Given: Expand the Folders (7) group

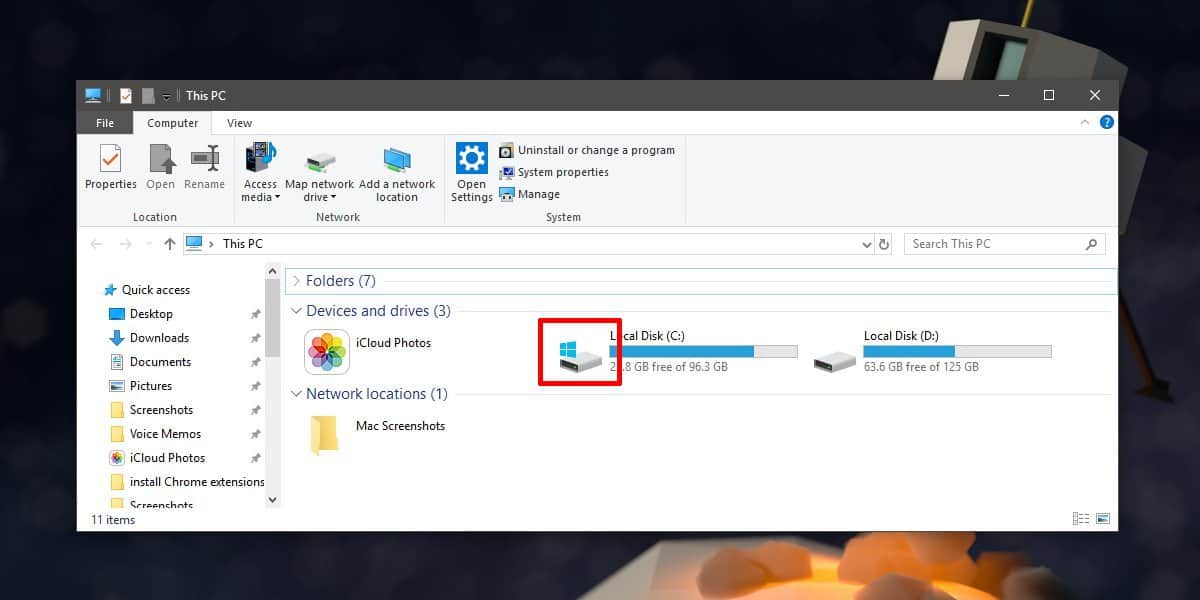Looking at the screenshot, I should coord(296,281).
